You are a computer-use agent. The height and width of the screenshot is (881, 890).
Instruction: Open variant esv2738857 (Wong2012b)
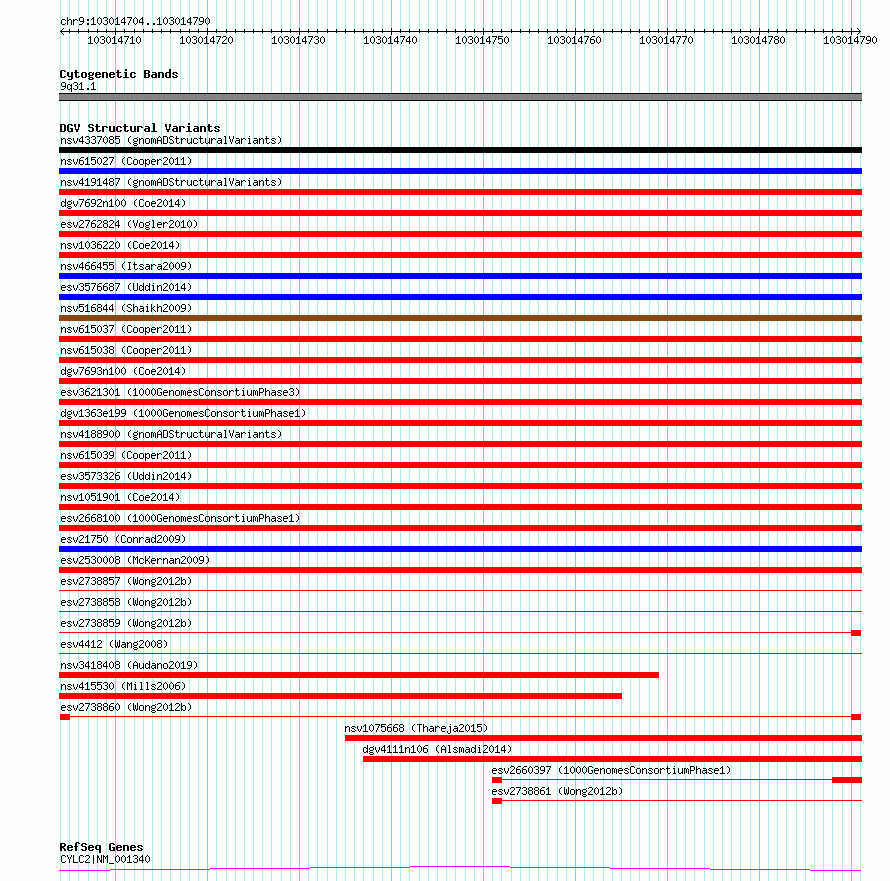coord(126,581)
